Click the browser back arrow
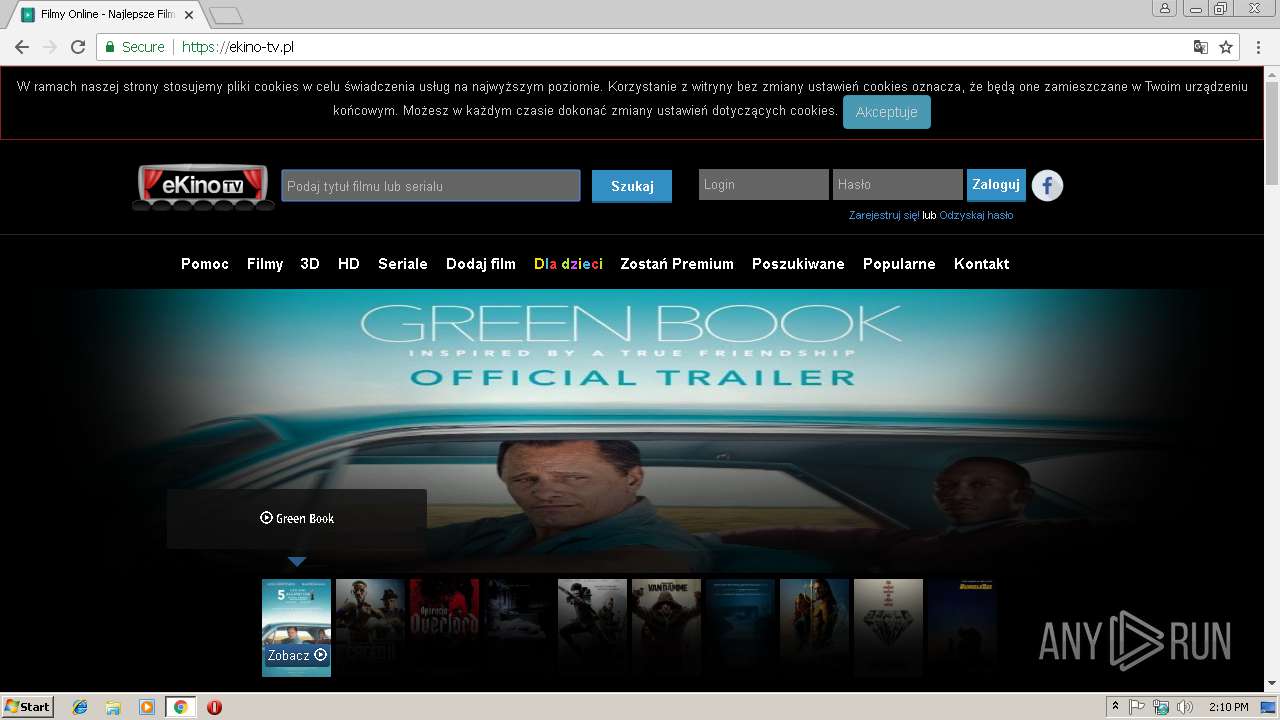The image size is (1280, 720). pyautogui.click(x=21, y=47)
